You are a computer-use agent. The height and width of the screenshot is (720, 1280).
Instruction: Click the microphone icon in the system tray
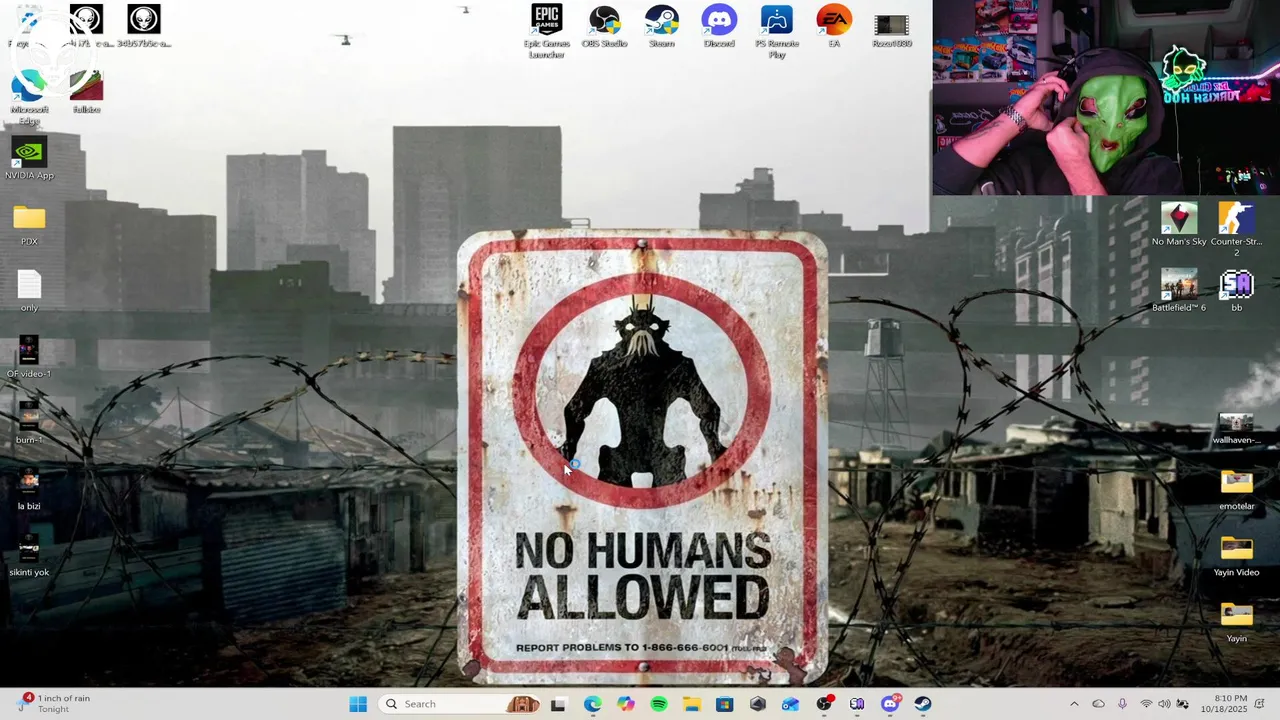pyautogui.click(x=1122, y=704)
